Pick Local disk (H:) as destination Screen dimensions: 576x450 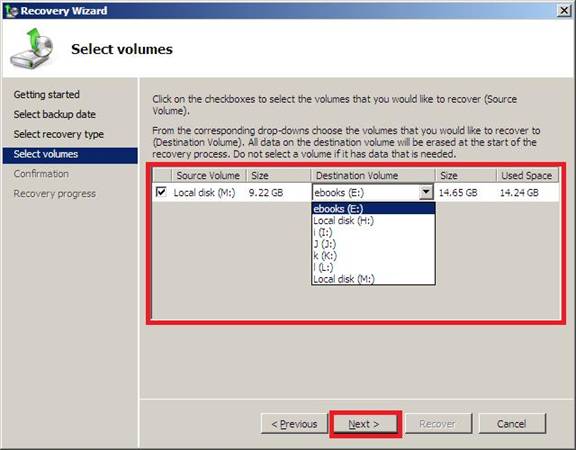point(373,220)
